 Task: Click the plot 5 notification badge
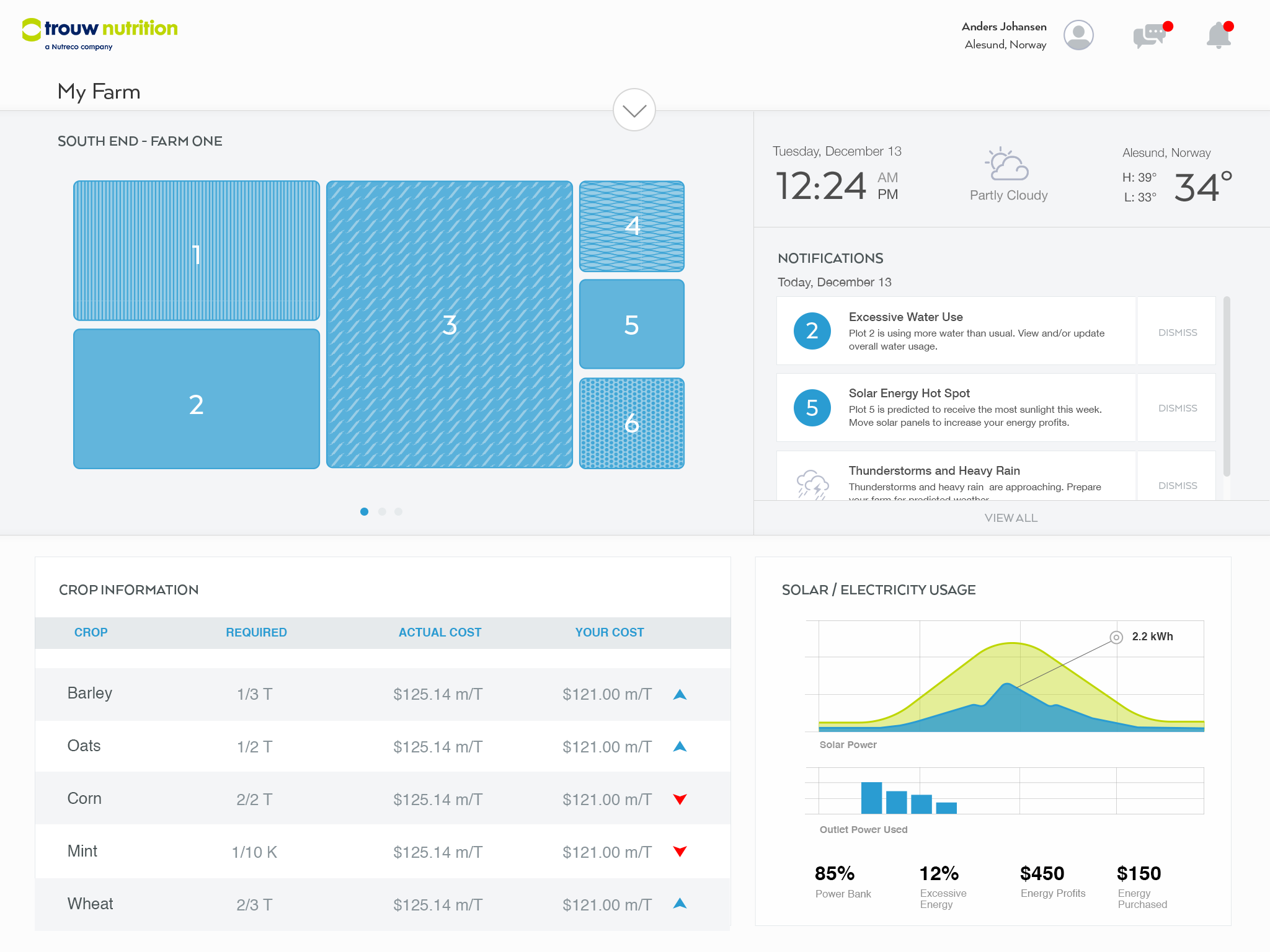point(812,408)
